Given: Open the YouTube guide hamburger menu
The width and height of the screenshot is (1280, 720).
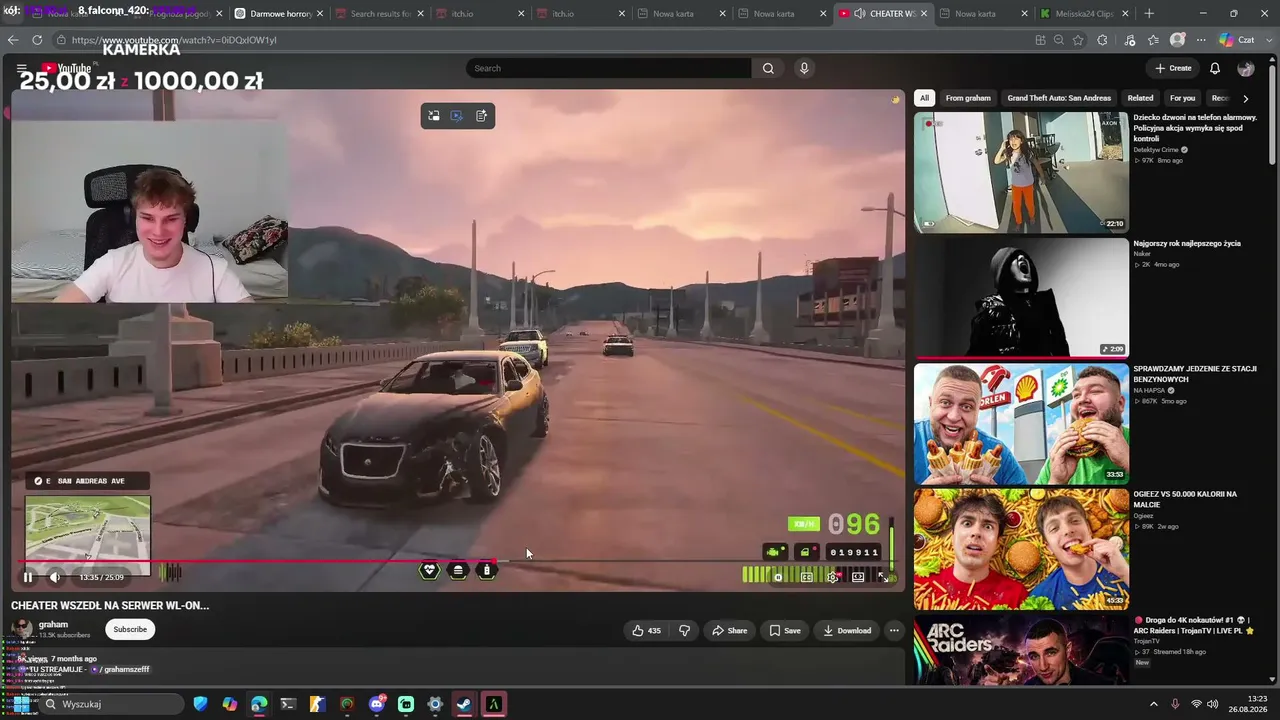Looking at the screenshot, I should pos(21,68).
